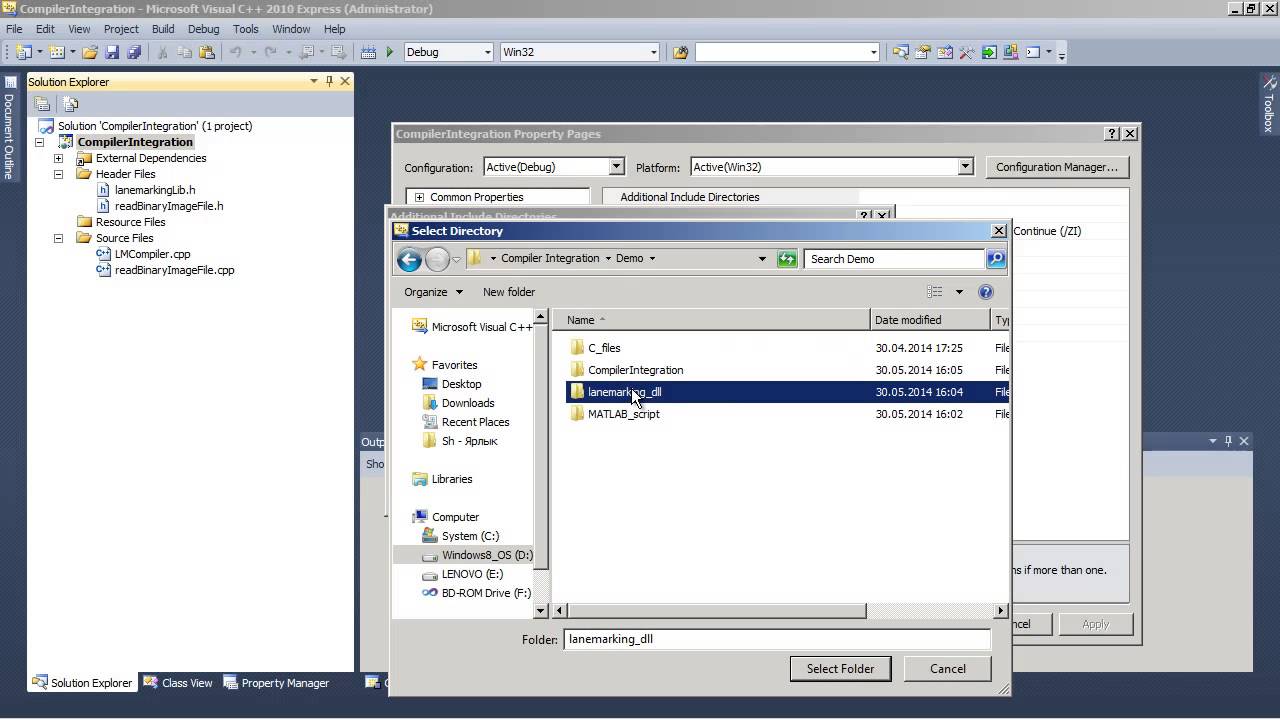Click the Document Outline side tab

coord(8,130)
